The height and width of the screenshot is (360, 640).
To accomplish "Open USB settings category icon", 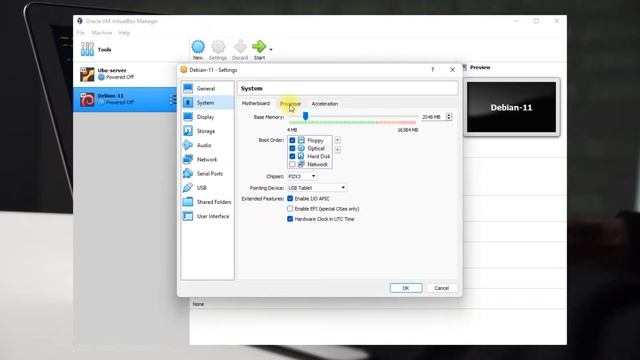I will pos(188,188).
